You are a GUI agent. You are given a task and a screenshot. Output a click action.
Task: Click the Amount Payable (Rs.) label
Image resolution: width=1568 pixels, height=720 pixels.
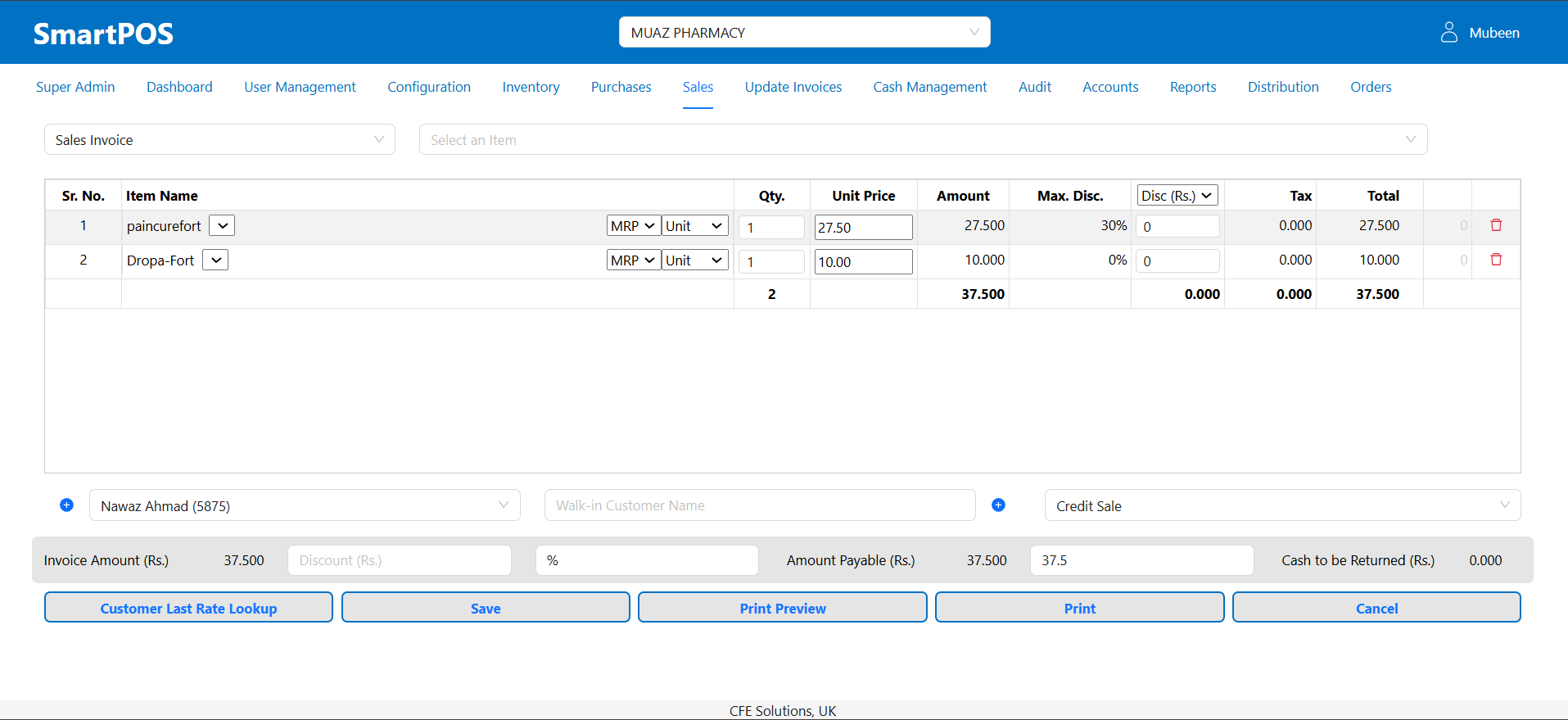point(851,560)
